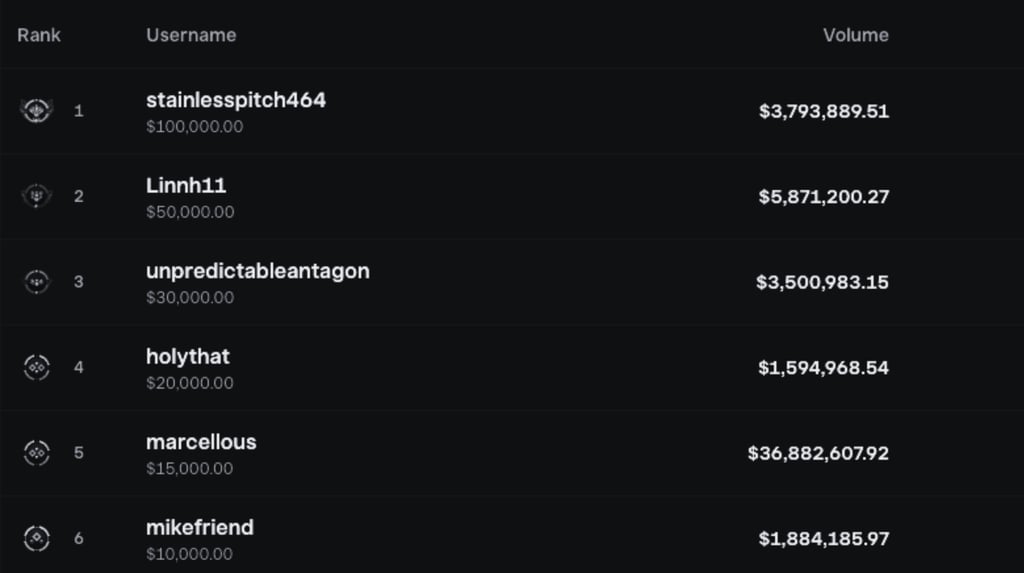Click the rank 6 badge icon

(x=37, y=538)
